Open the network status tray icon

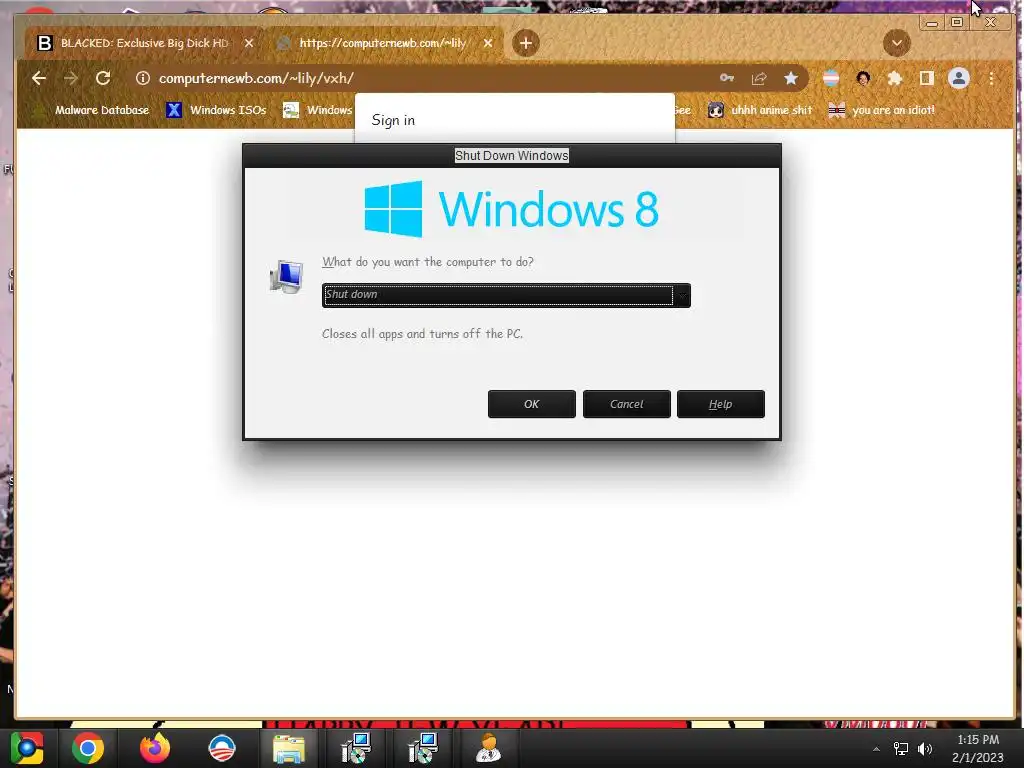tap(901, 749)
